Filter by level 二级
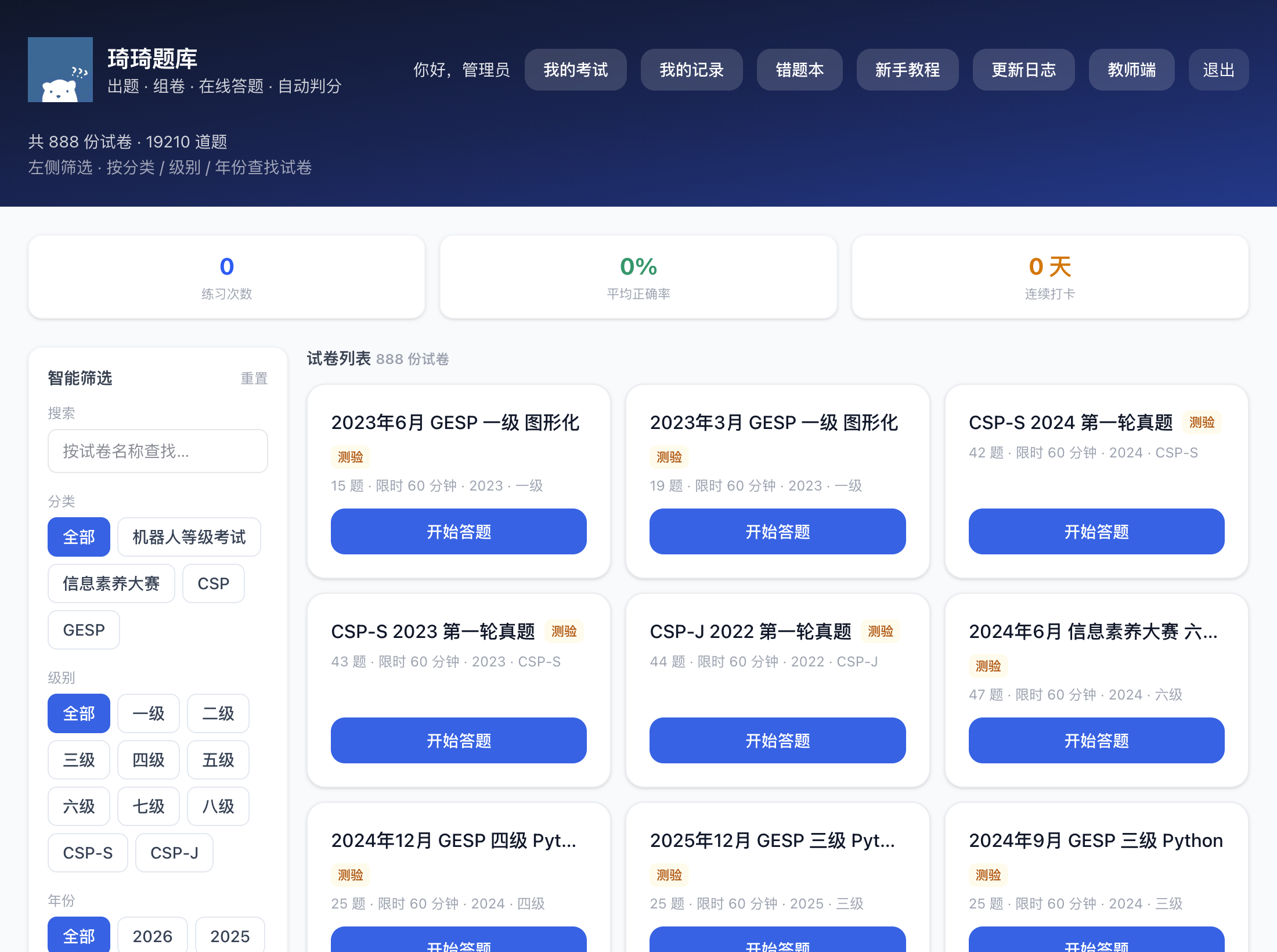 pyautogui.click(x=218, y=713)
